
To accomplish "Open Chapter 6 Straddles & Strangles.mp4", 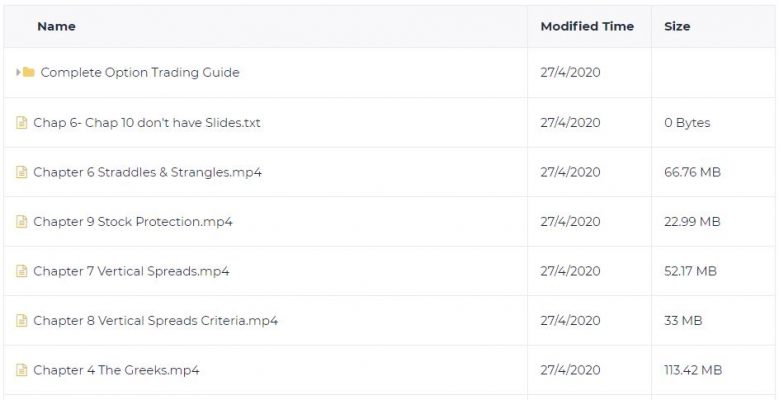I will pos(148,172).
